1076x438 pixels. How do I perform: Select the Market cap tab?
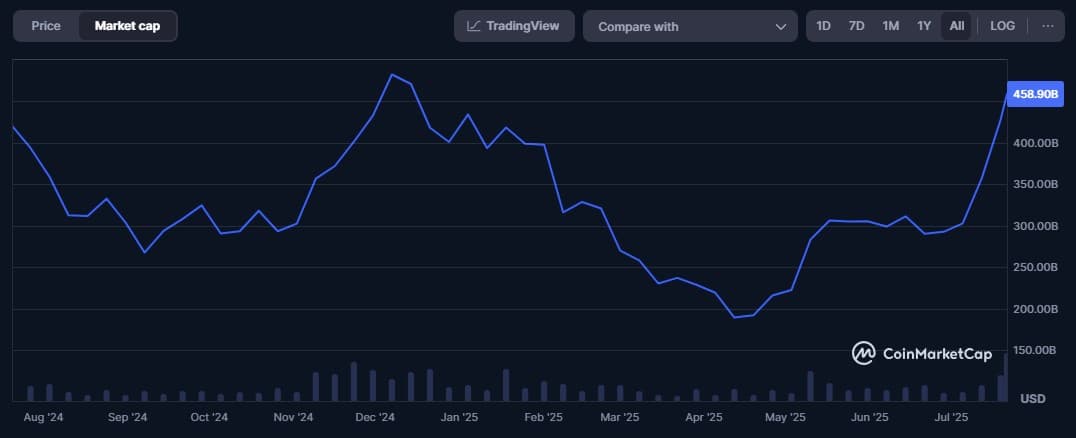coord(127,26)
